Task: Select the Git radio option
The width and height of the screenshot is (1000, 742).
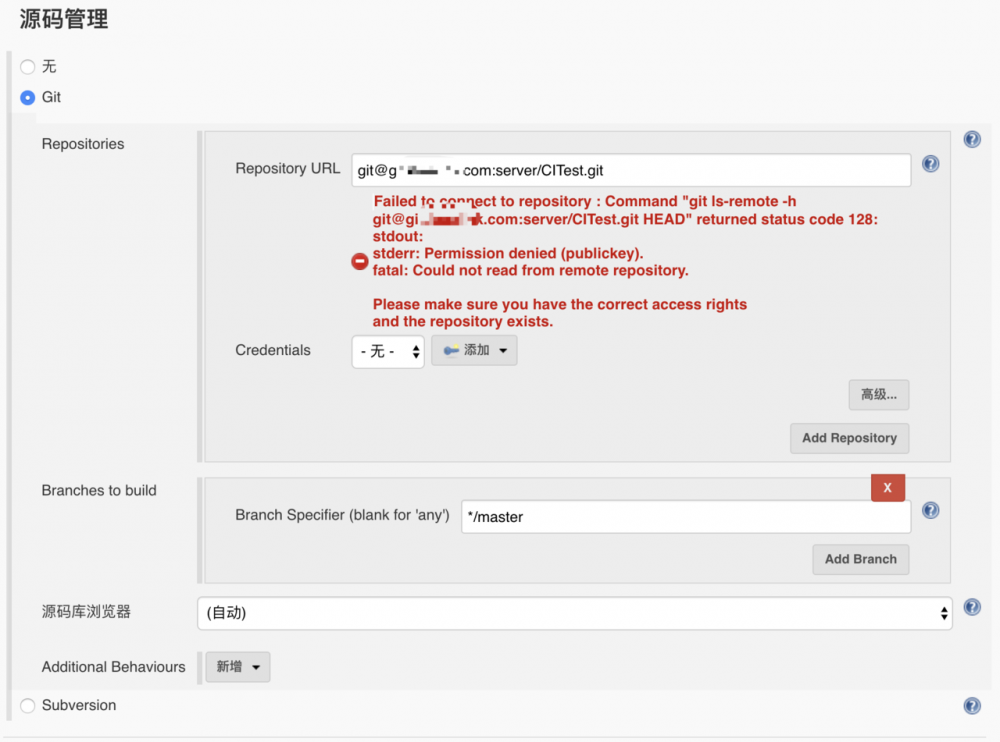Action: click(x=28, y=97)
